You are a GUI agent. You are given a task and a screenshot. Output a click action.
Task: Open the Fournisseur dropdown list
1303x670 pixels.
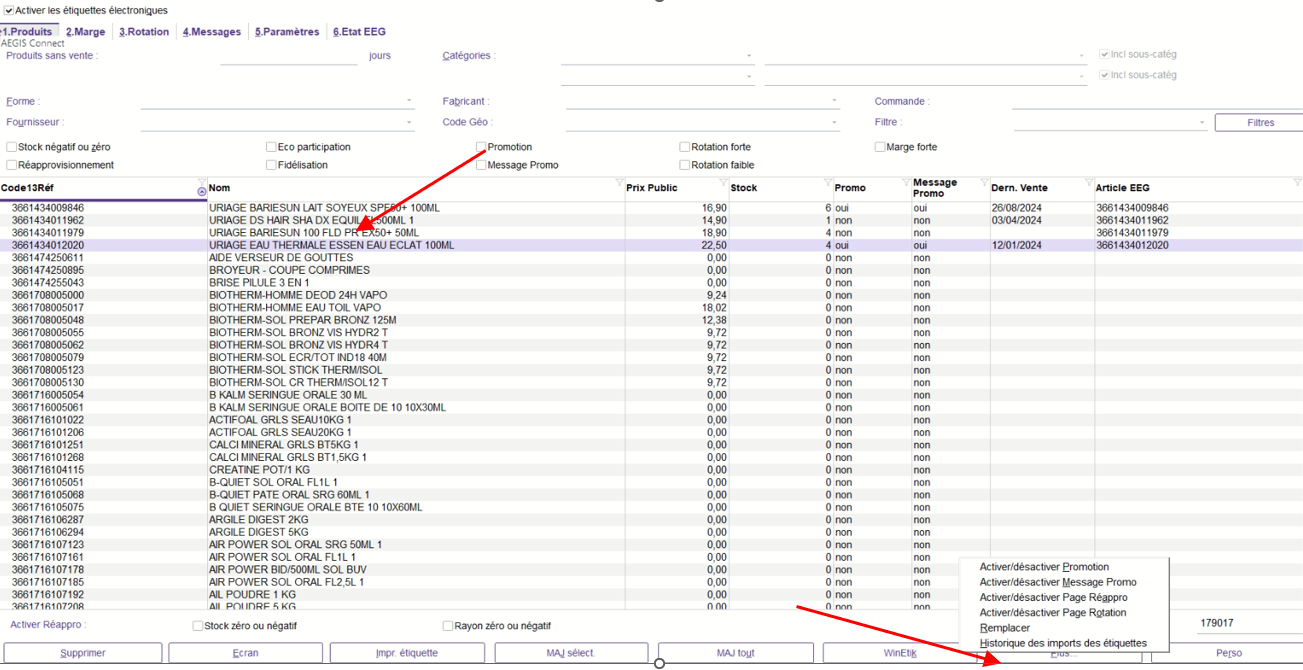click(409, 122)
